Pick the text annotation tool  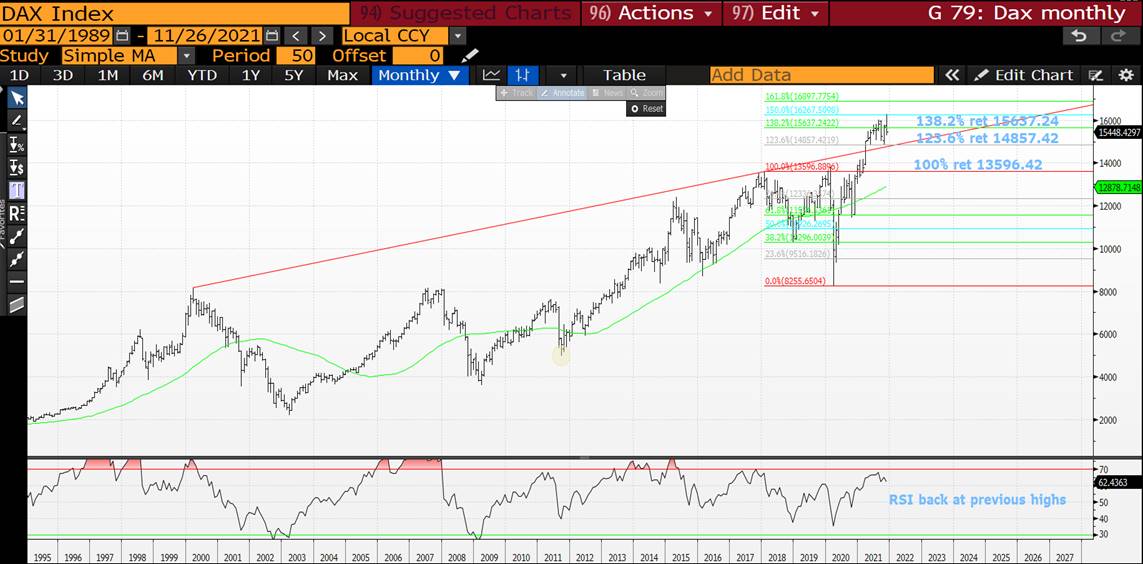tap(17, 190)
